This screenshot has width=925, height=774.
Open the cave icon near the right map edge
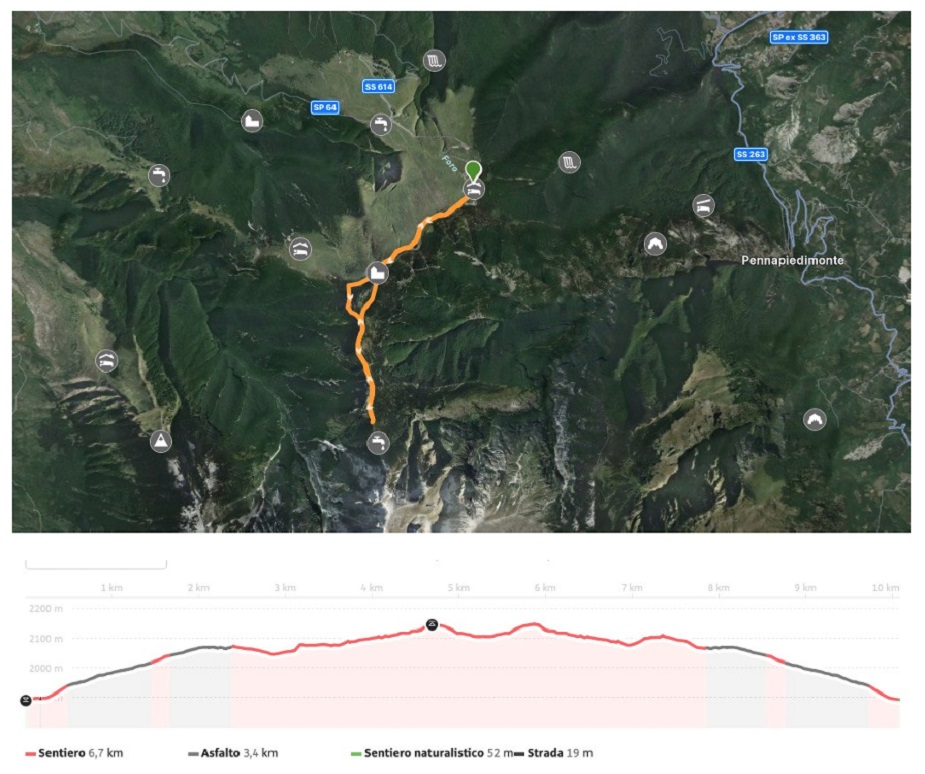[815, 419]
